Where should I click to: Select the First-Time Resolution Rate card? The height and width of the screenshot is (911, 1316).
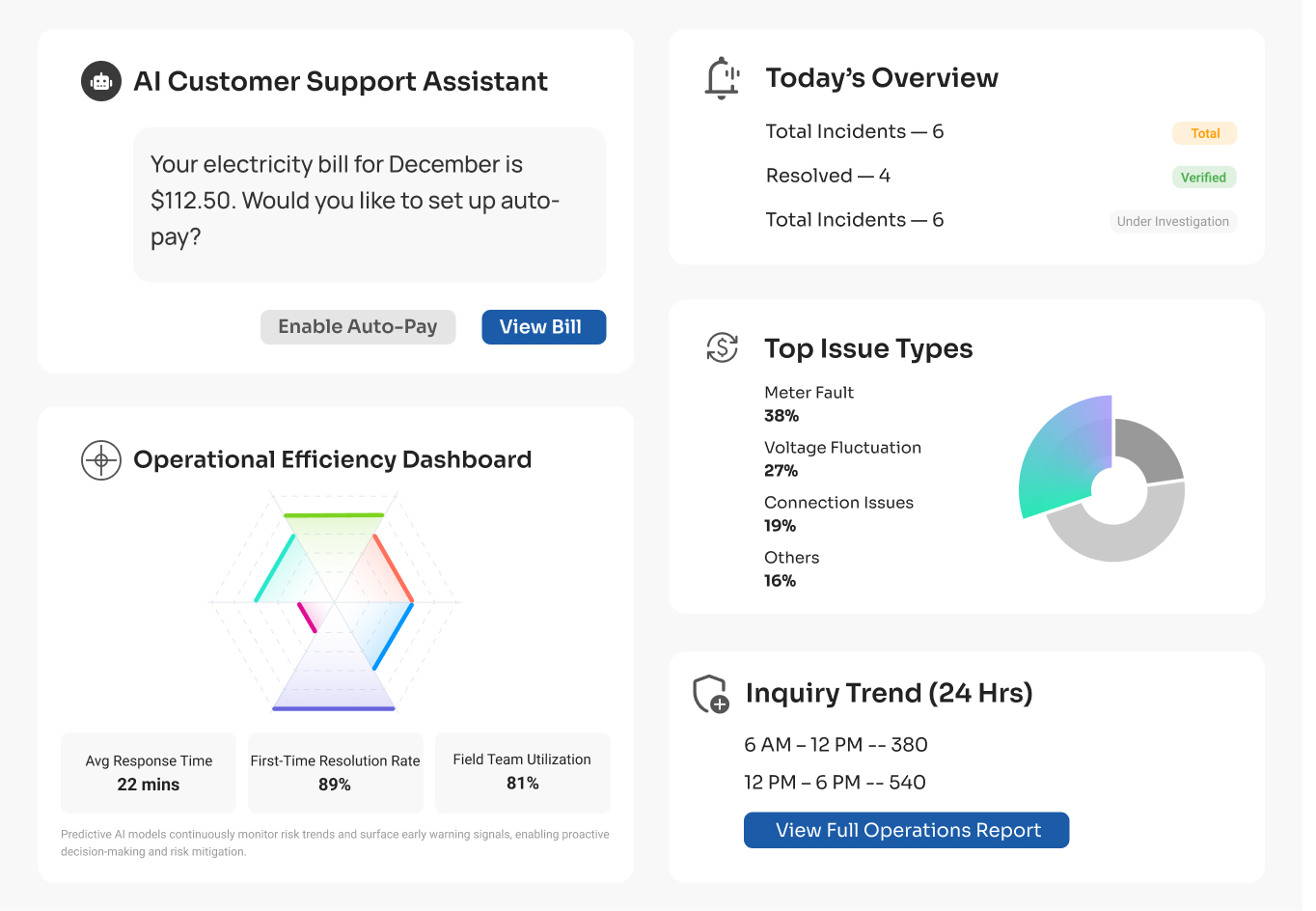point(335,773)
